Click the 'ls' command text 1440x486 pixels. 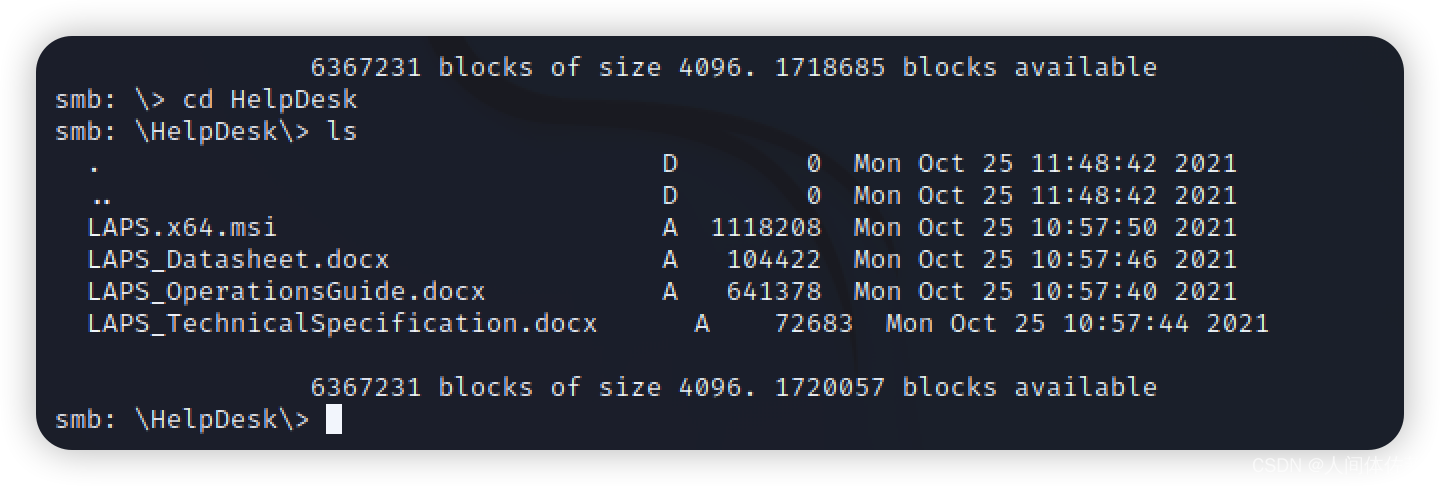[342, 131]
